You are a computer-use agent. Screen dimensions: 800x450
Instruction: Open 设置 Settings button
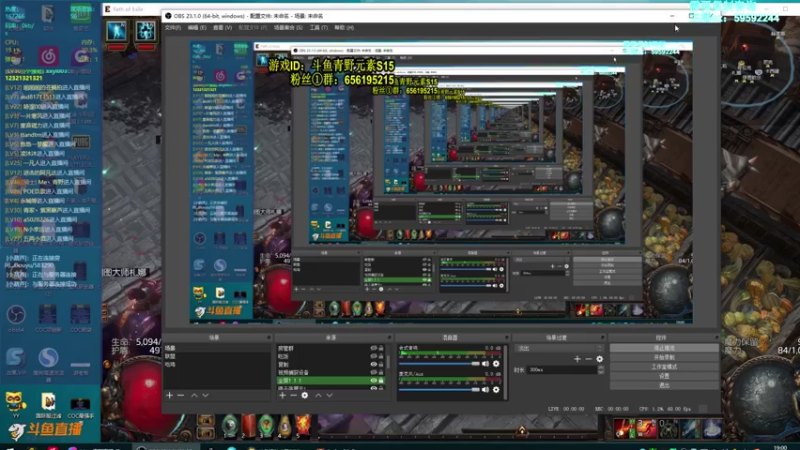[x=664, y=376]
